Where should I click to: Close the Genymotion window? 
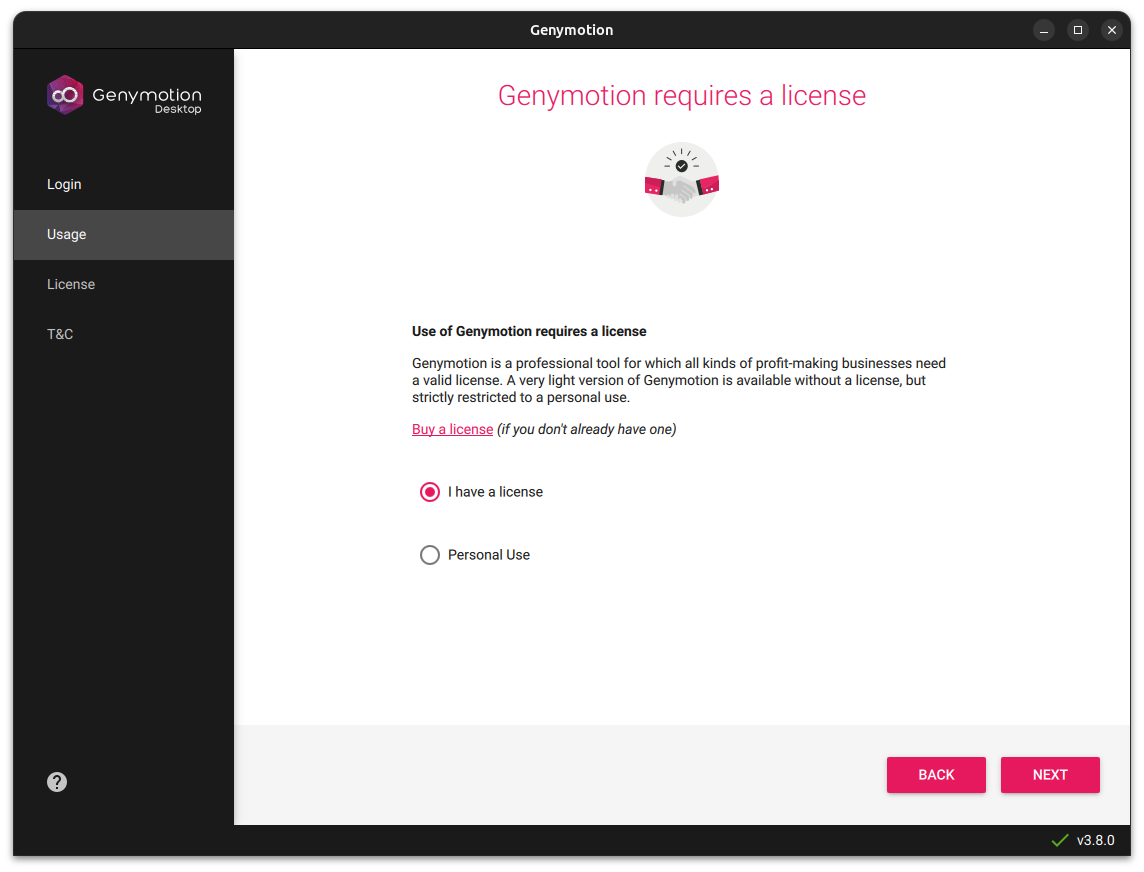(x=1111, y=30)
